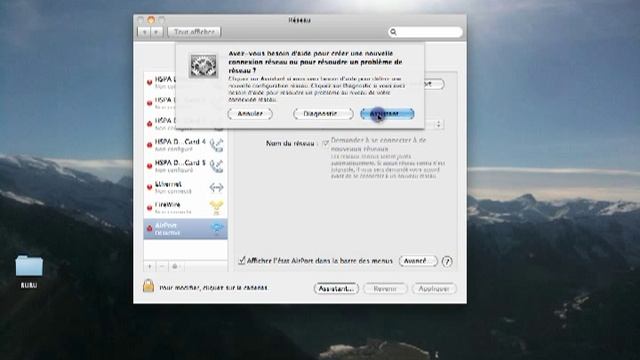The width and height of the screenshot is (640, 360).
Task: Click the highlighted Assistant dialog button
Action: 387,113
